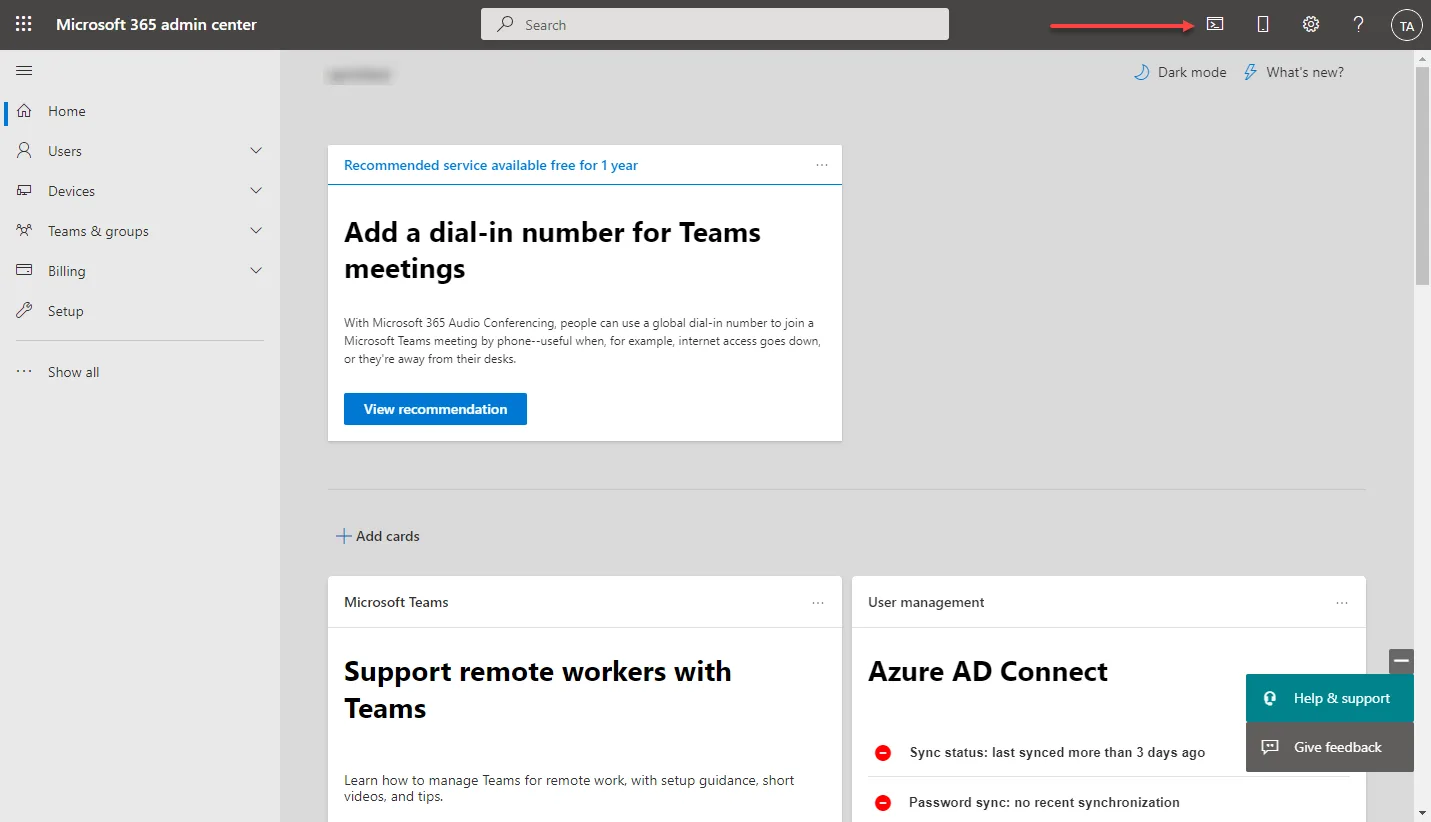Open the Help question mark icon
The image size is (1431, 822).
tap(1358, 24)
